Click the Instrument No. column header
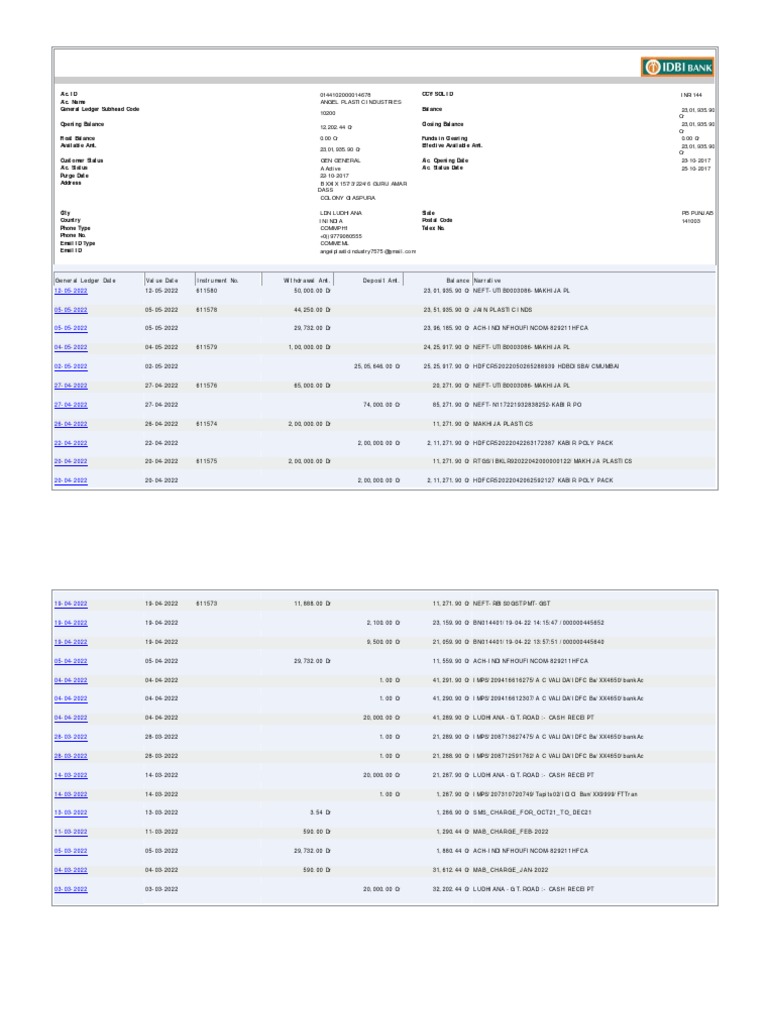 coord(218,280)
